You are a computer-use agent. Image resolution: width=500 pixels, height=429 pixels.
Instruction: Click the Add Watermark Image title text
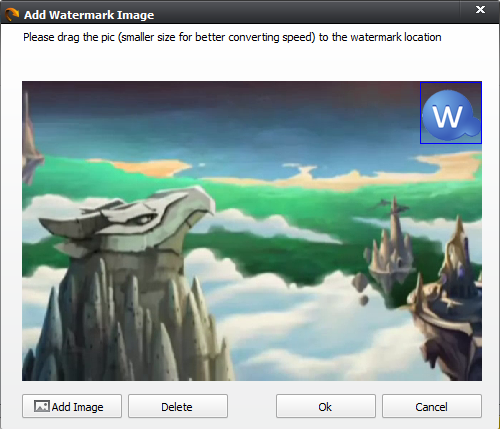coord(89,15)
